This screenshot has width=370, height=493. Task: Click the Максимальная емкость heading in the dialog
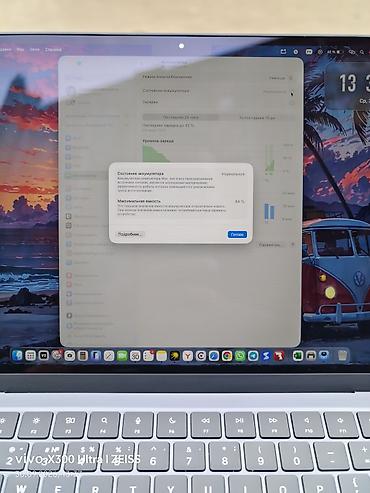point(139,201)
